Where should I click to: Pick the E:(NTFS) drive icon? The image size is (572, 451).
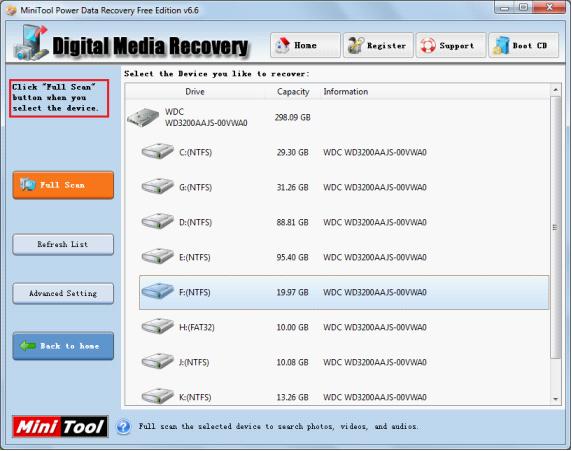click(158, 256)
